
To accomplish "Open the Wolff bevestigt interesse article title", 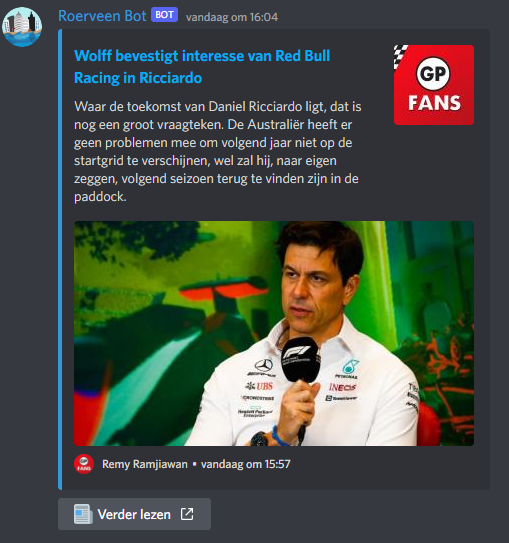I will (x=202, y=67).
